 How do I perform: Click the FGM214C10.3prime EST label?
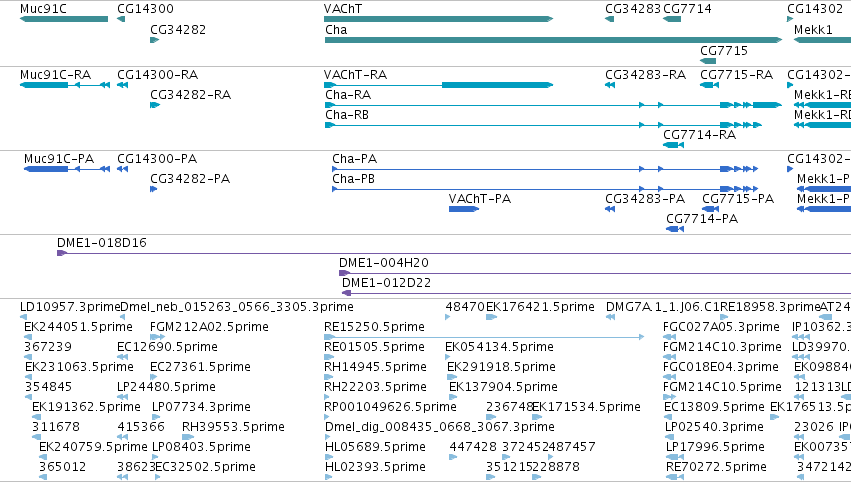(723, 347)
